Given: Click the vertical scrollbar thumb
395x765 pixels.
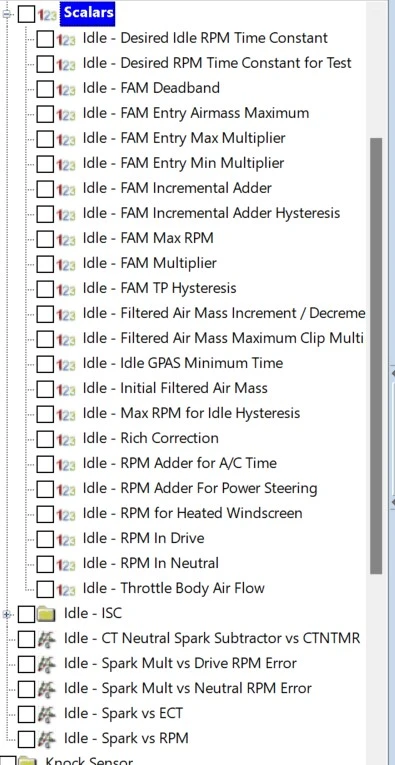Looking at the screenshot, I should pyautogui.click(x=376, y=356).
